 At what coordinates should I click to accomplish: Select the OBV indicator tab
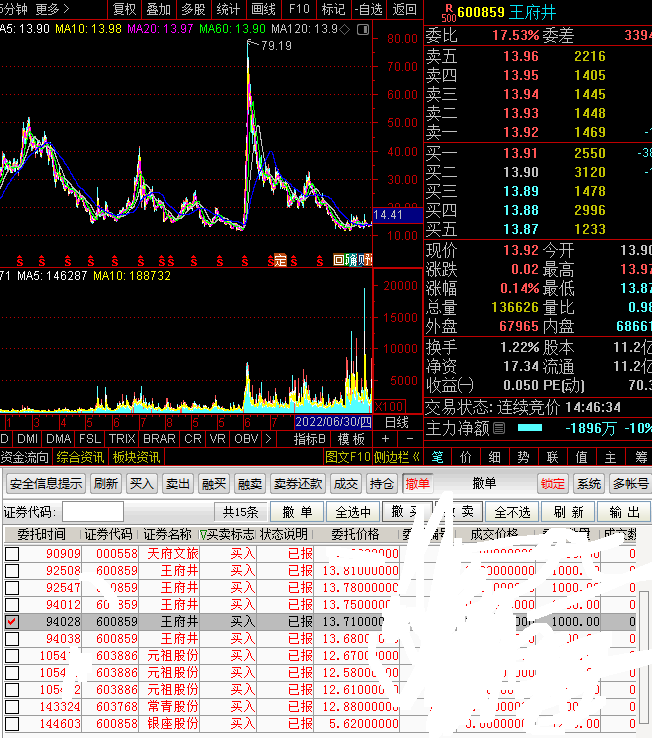(246, 439)
